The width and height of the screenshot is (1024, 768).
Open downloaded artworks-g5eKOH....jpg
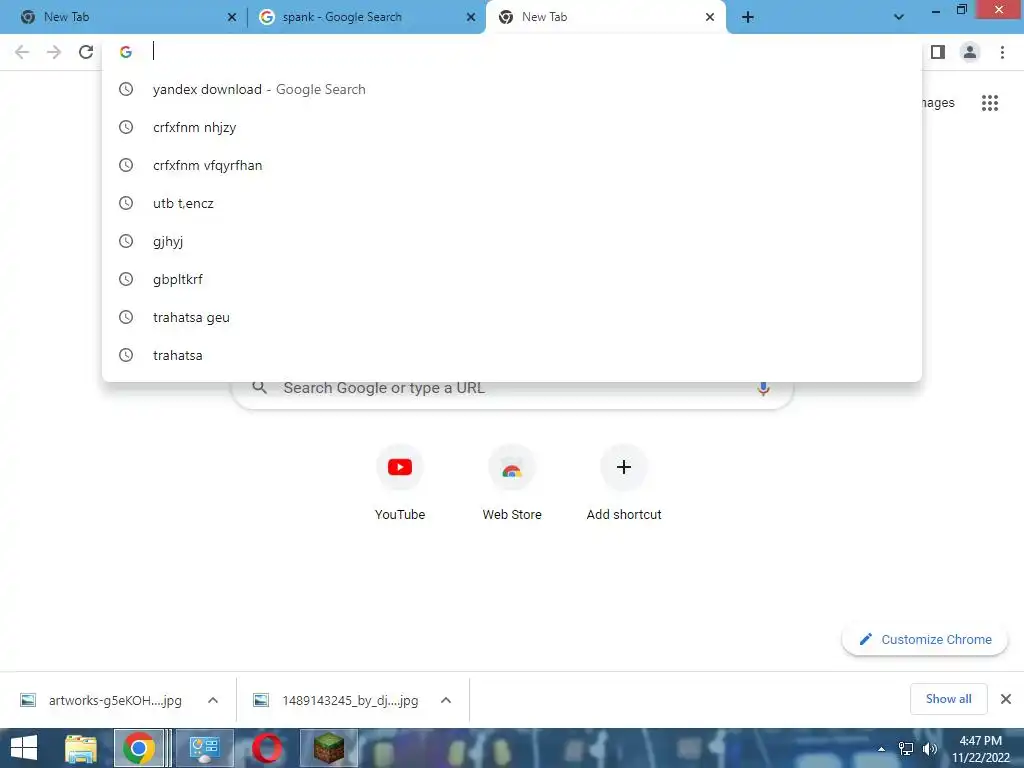116,701
